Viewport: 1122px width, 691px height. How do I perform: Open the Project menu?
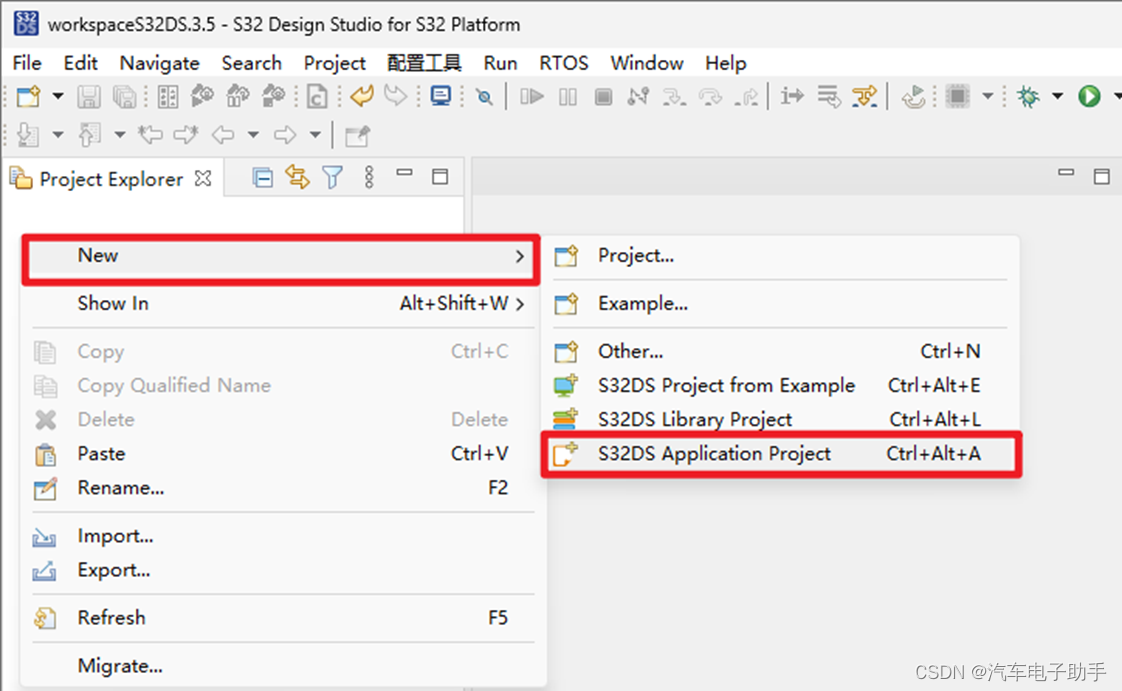tap(334, 63)
